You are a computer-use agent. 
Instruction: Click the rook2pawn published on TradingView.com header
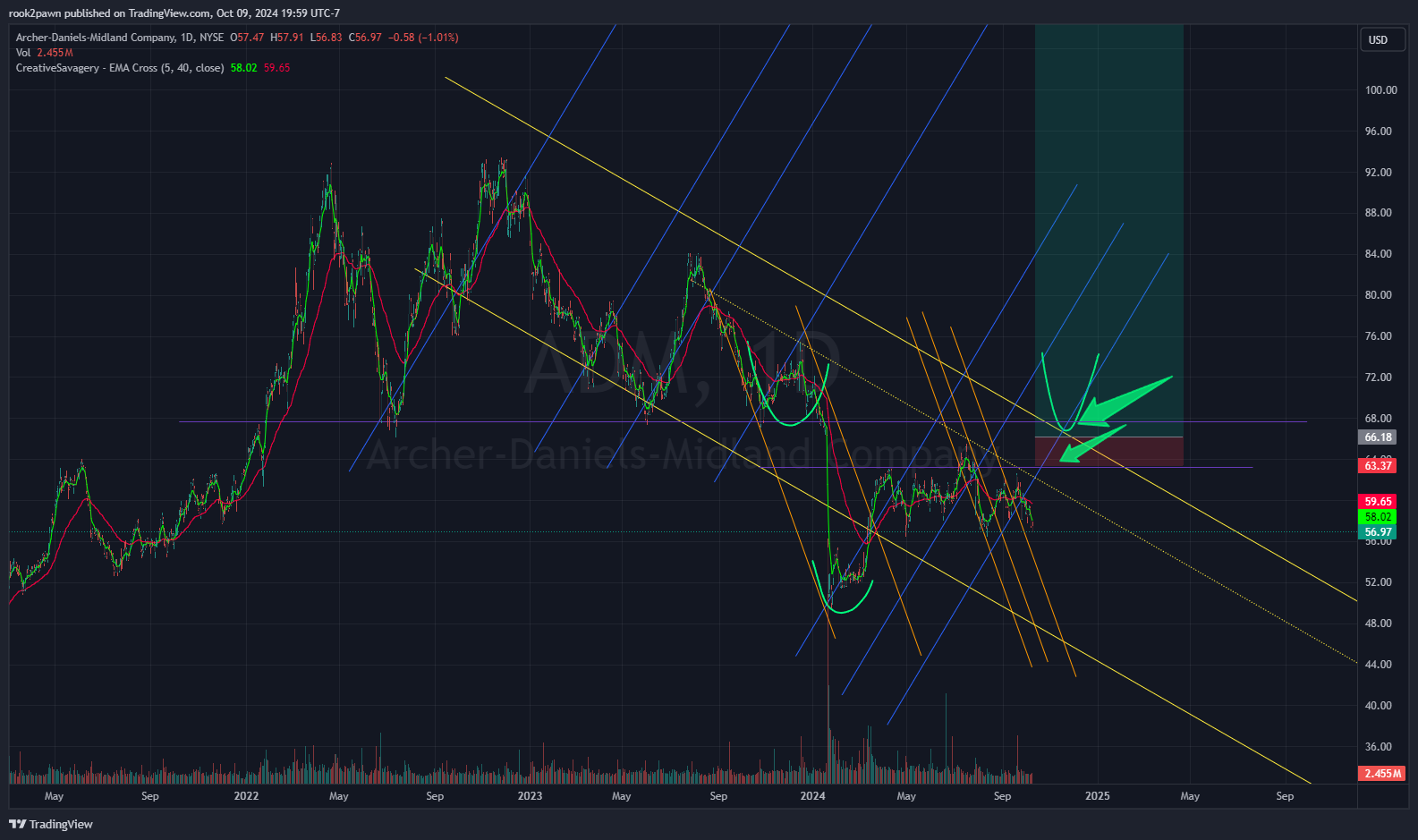coord(174,13)
